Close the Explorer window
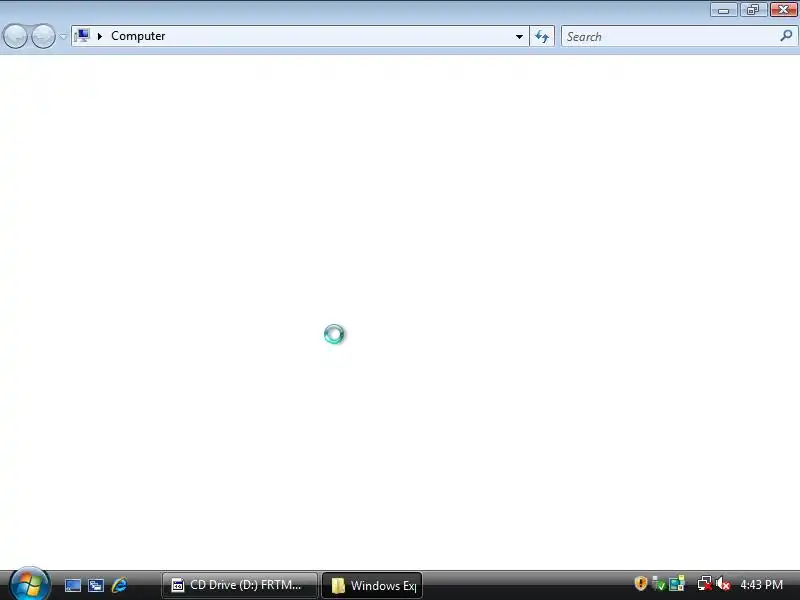 tap(783, 10)
